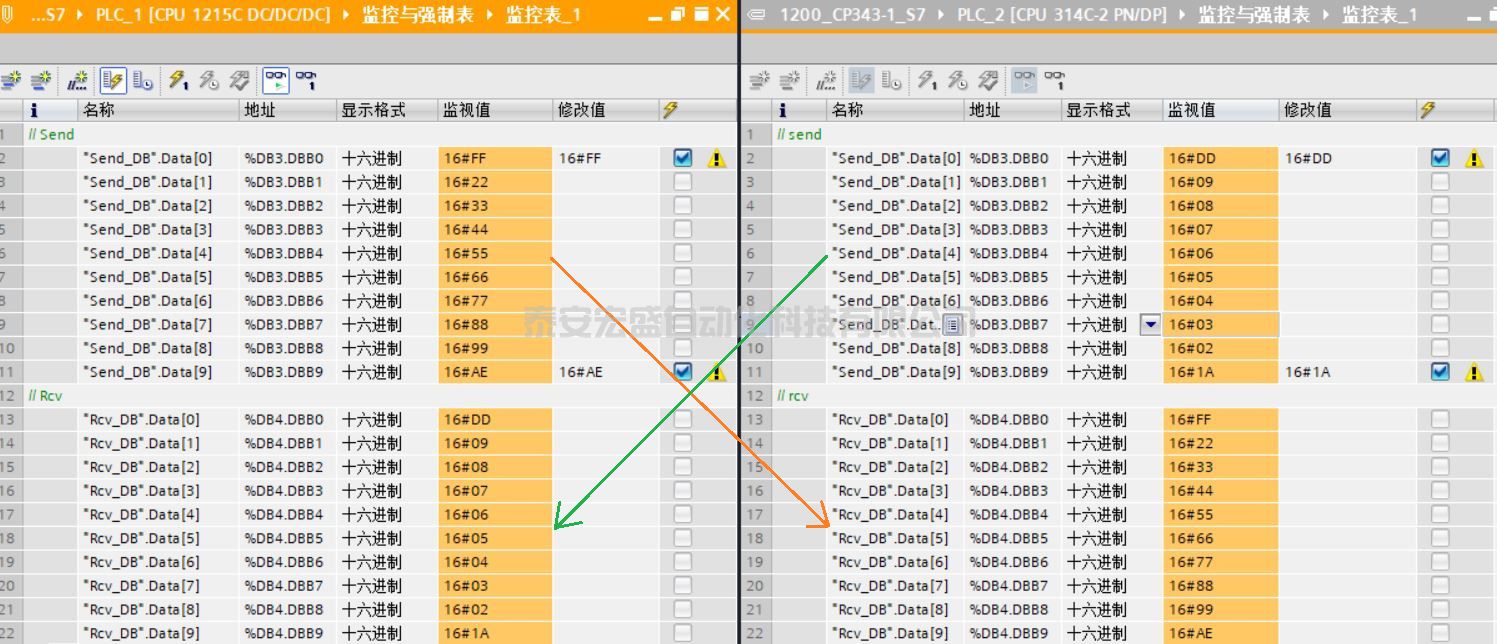
Task: Click 'Monitor once' glasses icon in PLC_2 toolbar
Action: pyautogui.click(x=1054, y=81)
